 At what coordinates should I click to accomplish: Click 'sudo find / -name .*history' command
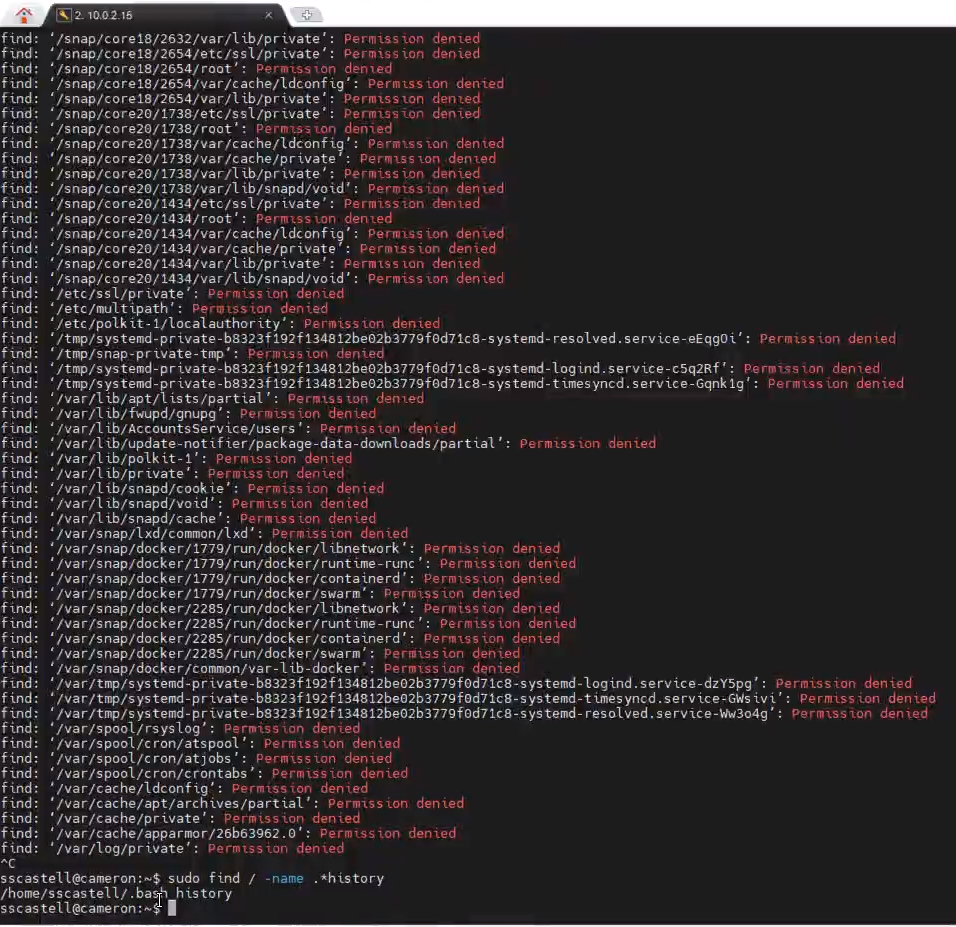coord(276,879)
